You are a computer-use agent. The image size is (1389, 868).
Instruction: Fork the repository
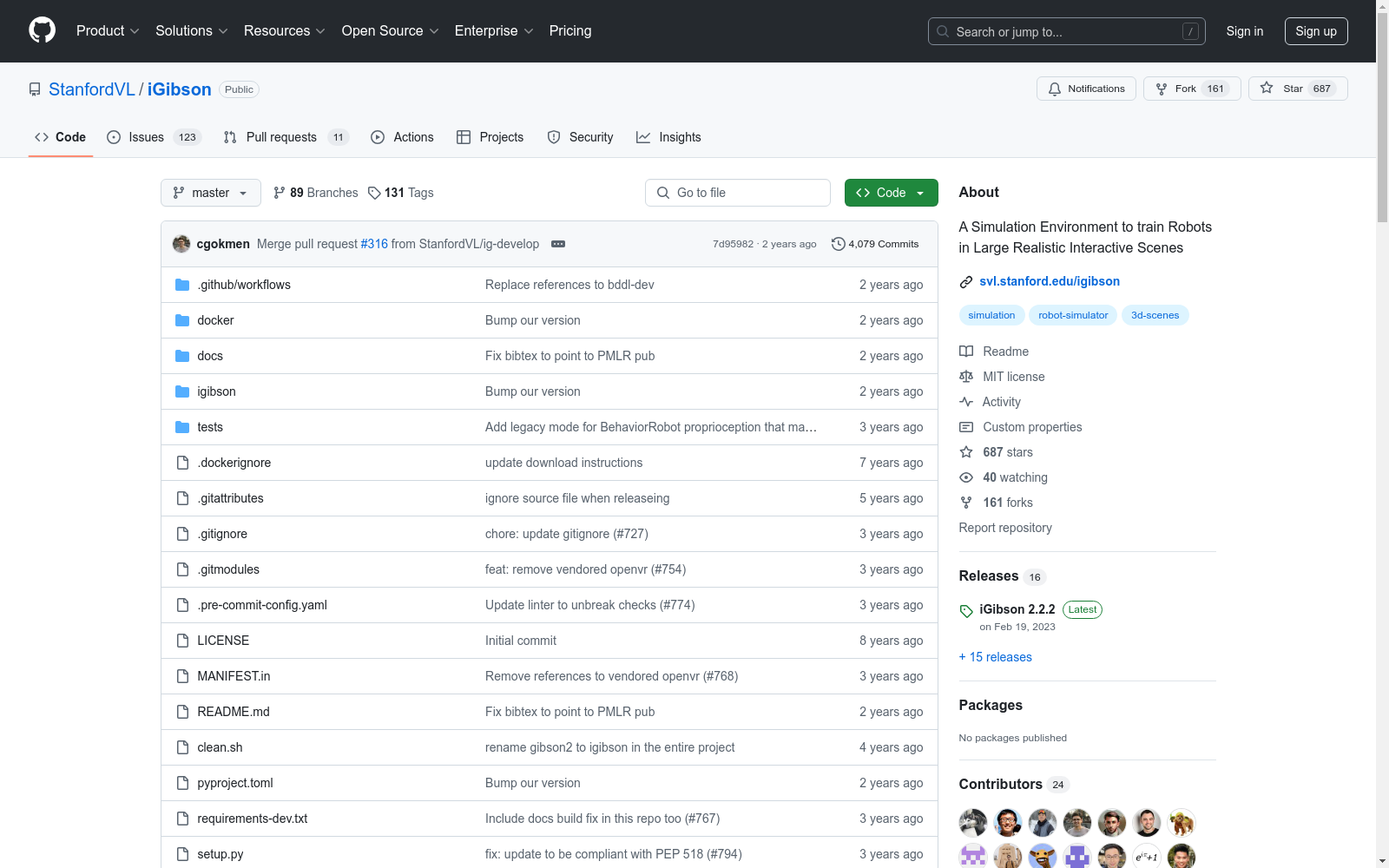(1192, 89)
